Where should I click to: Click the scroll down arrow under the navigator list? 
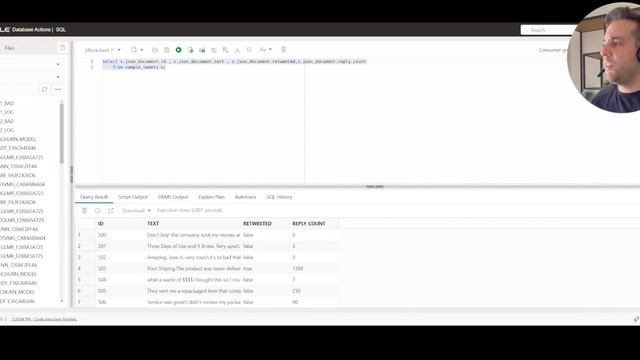(62, 301)
